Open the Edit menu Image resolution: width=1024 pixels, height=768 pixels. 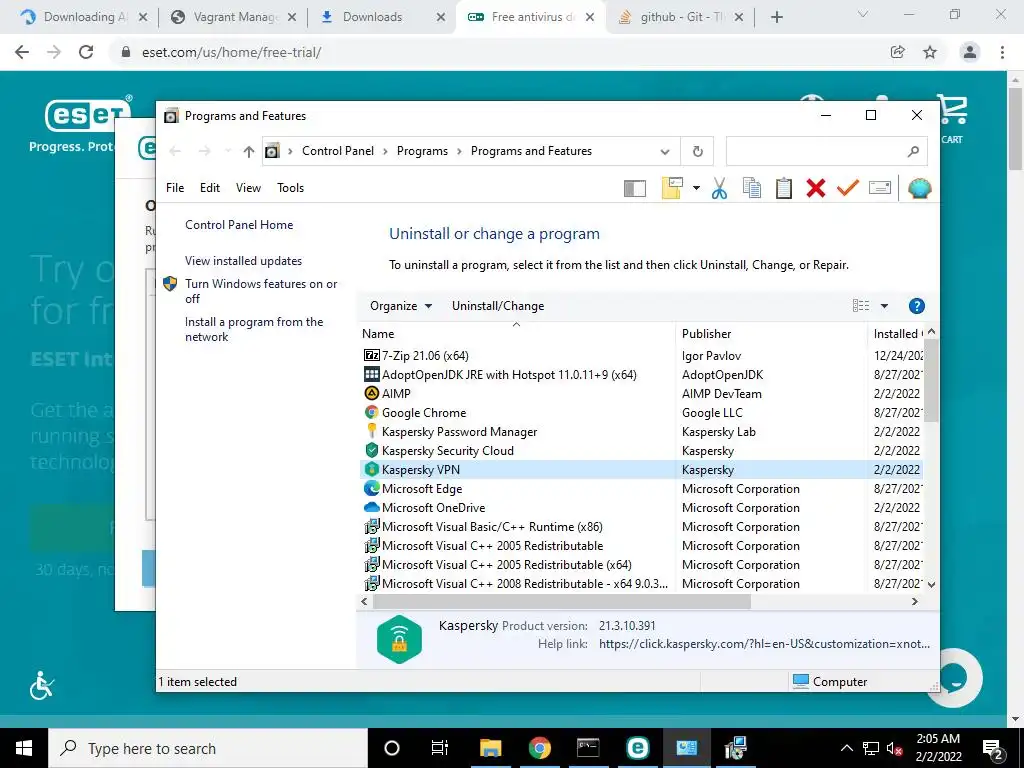click(x=210, y=188)
